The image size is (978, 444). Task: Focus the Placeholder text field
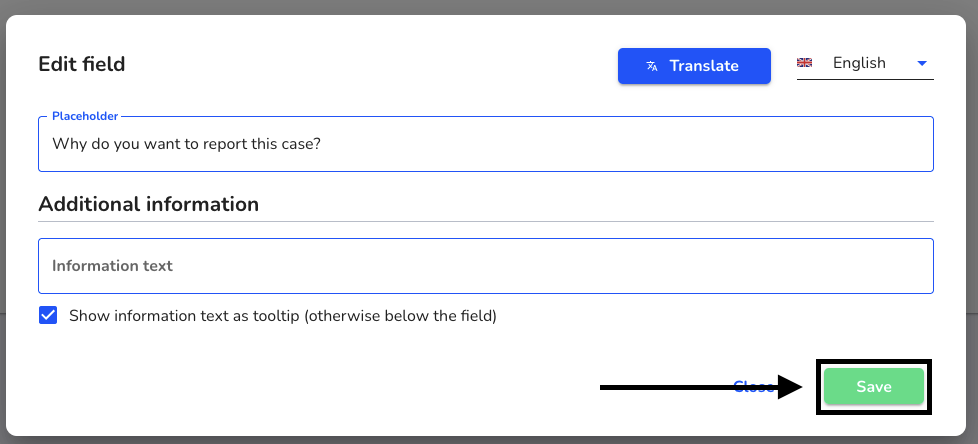[486, 144]
